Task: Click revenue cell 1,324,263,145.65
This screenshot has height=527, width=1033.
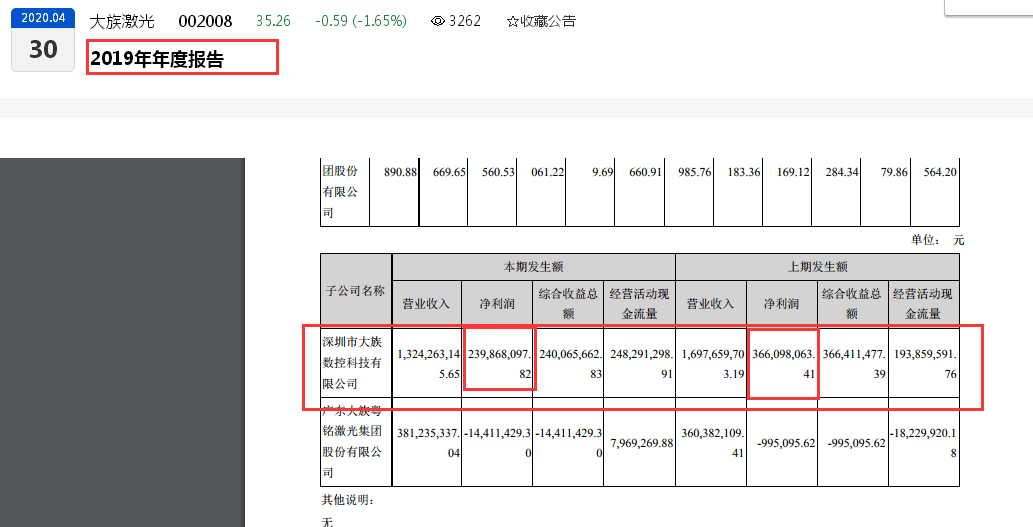Action: [x=427, y=362]
